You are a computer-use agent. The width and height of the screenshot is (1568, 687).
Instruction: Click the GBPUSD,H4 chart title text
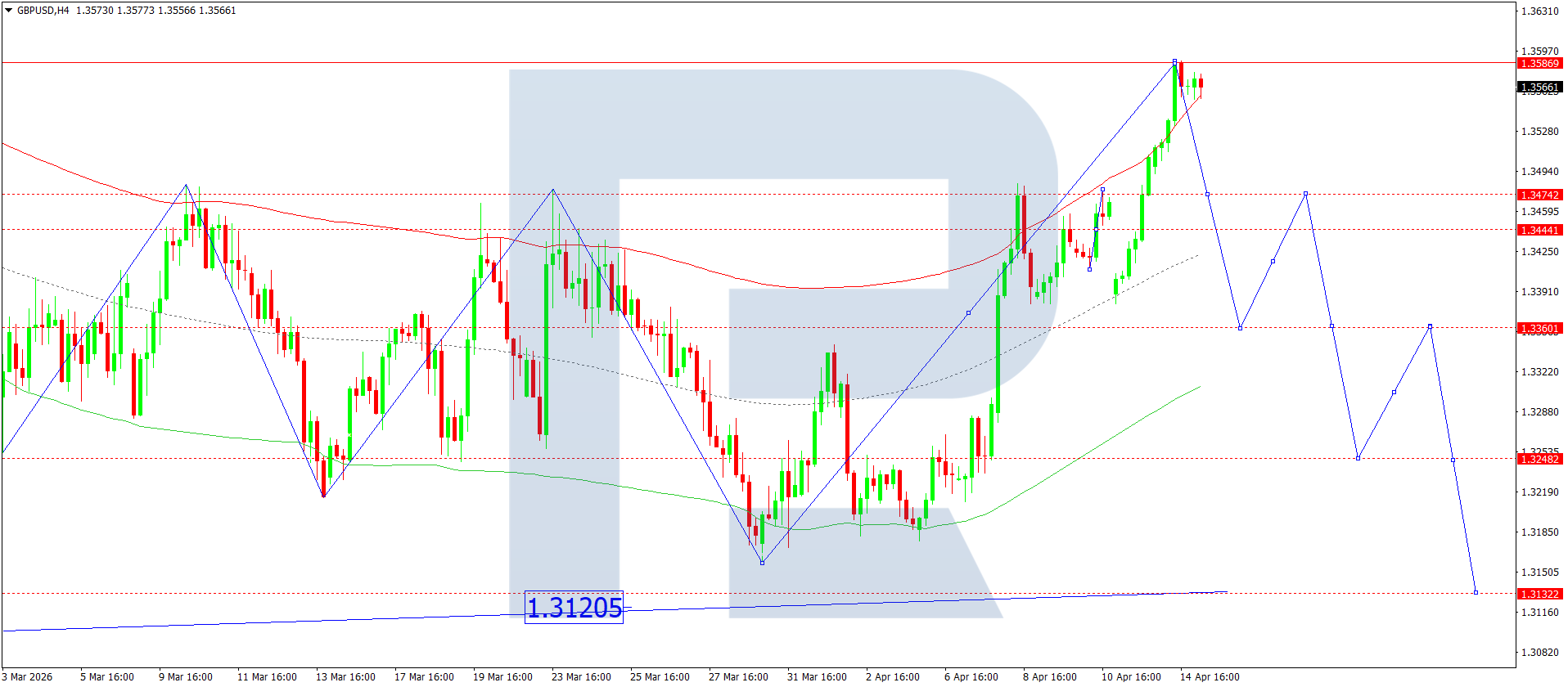[43, 11]
